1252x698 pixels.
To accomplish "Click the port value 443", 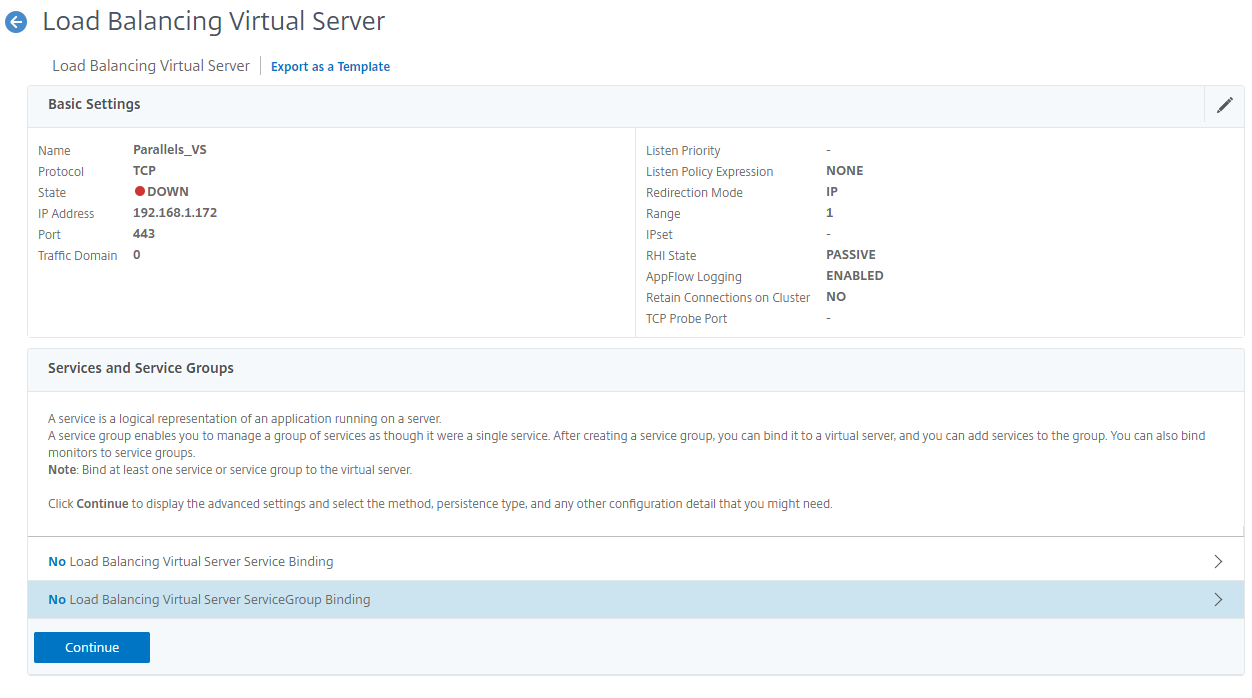I will (144, 234).
